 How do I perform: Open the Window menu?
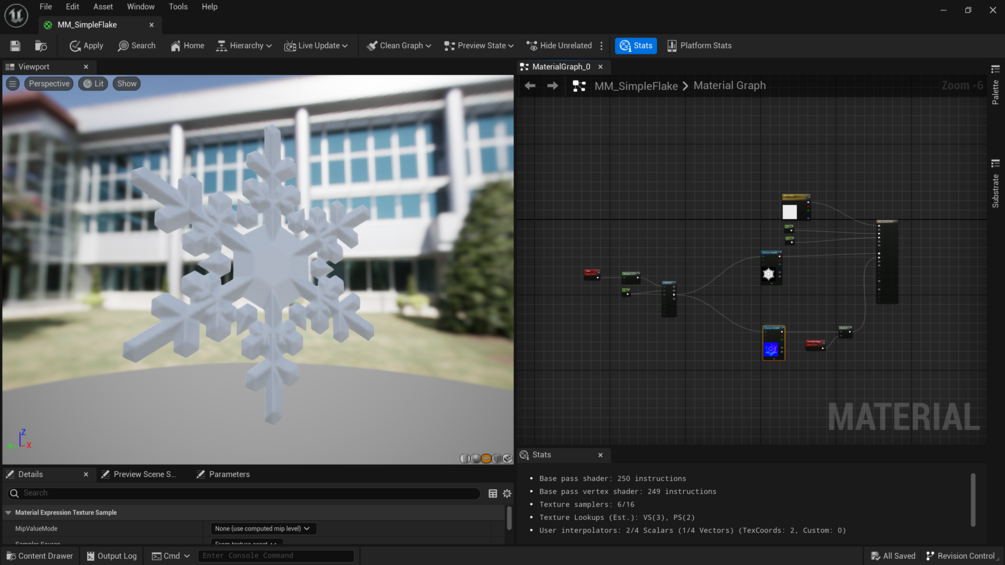pos(140,6)
